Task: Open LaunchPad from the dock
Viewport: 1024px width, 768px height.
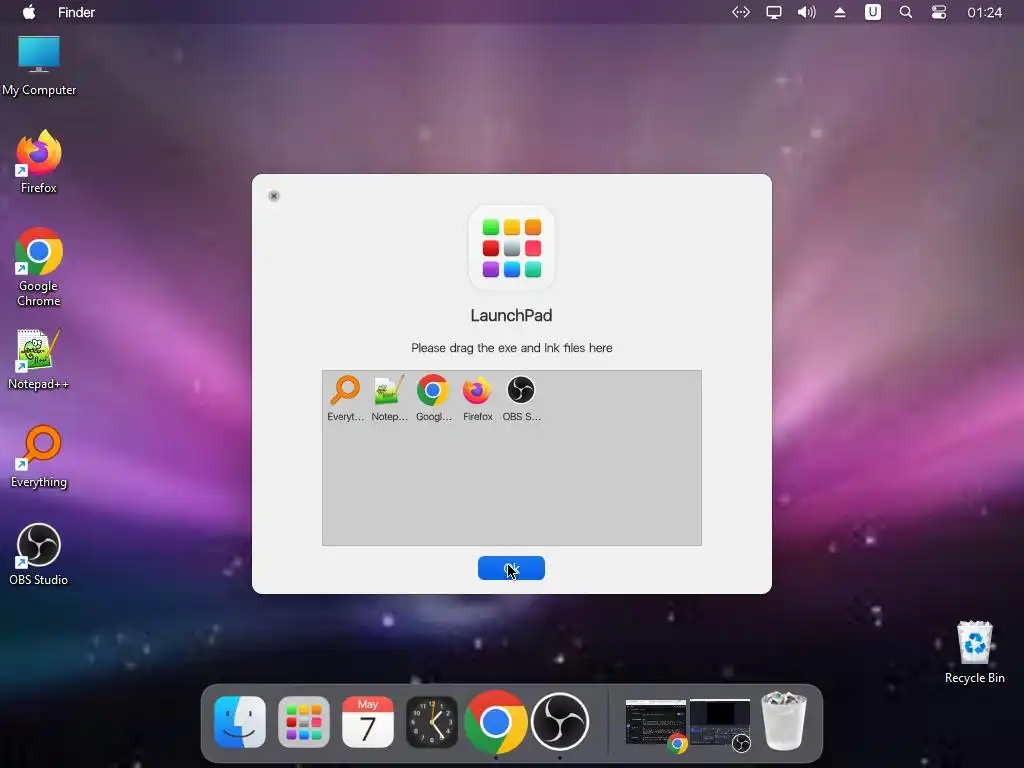Action: [x=304, y=722]
